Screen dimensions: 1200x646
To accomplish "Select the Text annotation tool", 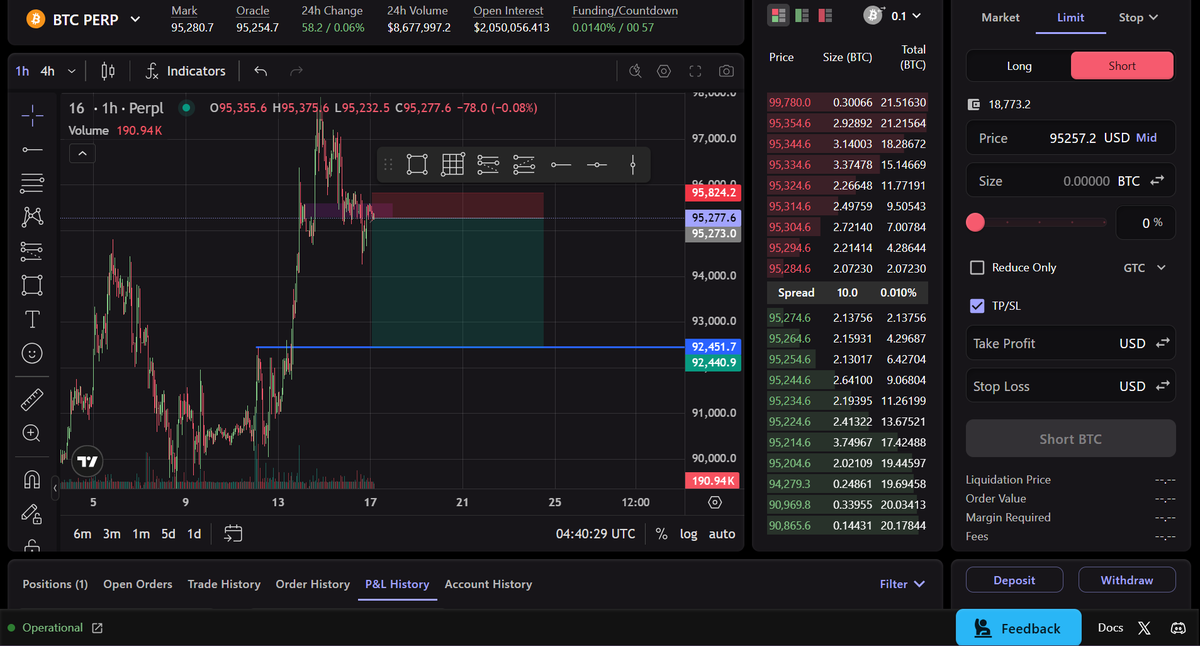I will pos(32,319).
